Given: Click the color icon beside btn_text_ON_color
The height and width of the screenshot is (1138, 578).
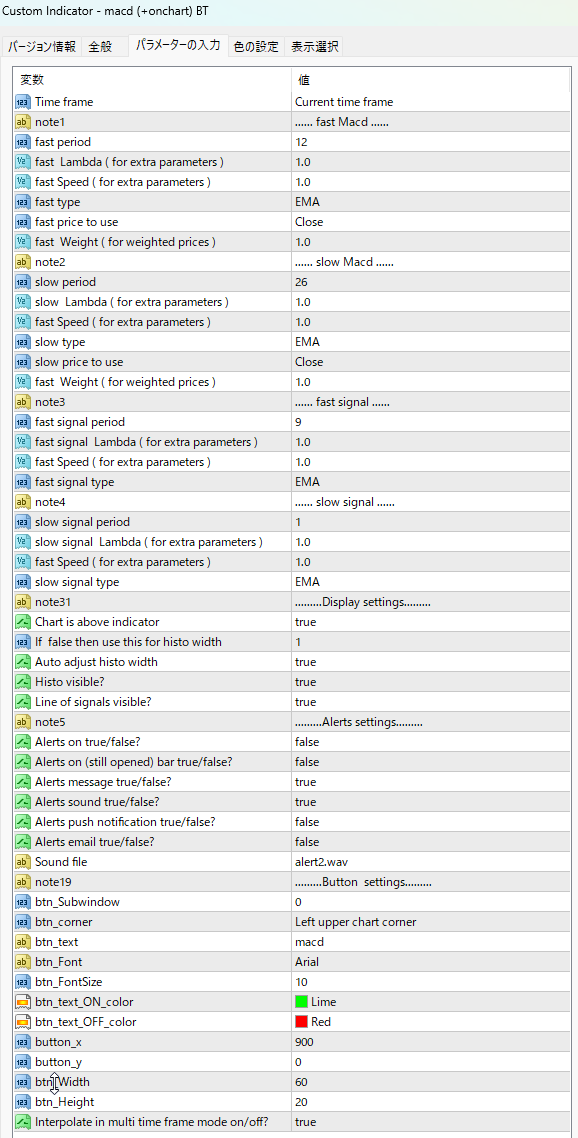Looking at the screenshot, I should 23,1002.
